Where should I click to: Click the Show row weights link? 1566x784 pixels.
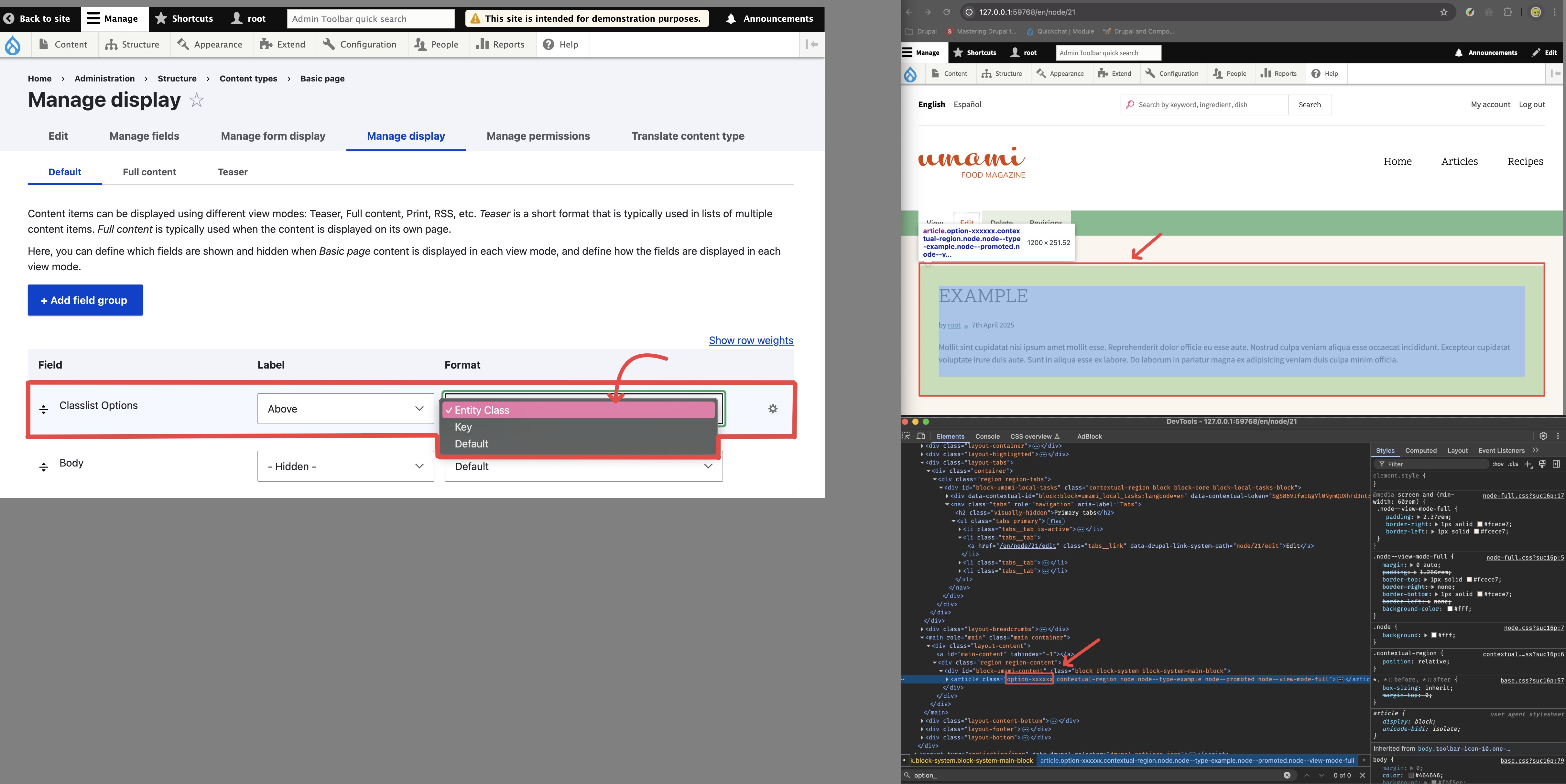point(751,340)
